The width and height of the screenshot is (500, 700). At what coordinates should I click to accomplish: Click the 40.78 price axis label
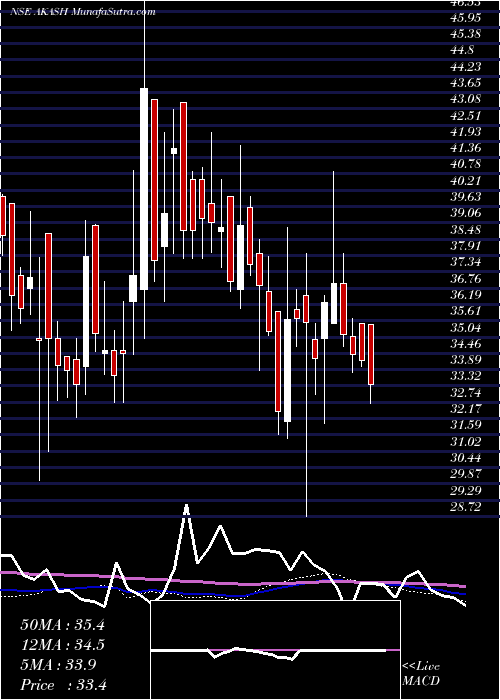tap(464, 164)
